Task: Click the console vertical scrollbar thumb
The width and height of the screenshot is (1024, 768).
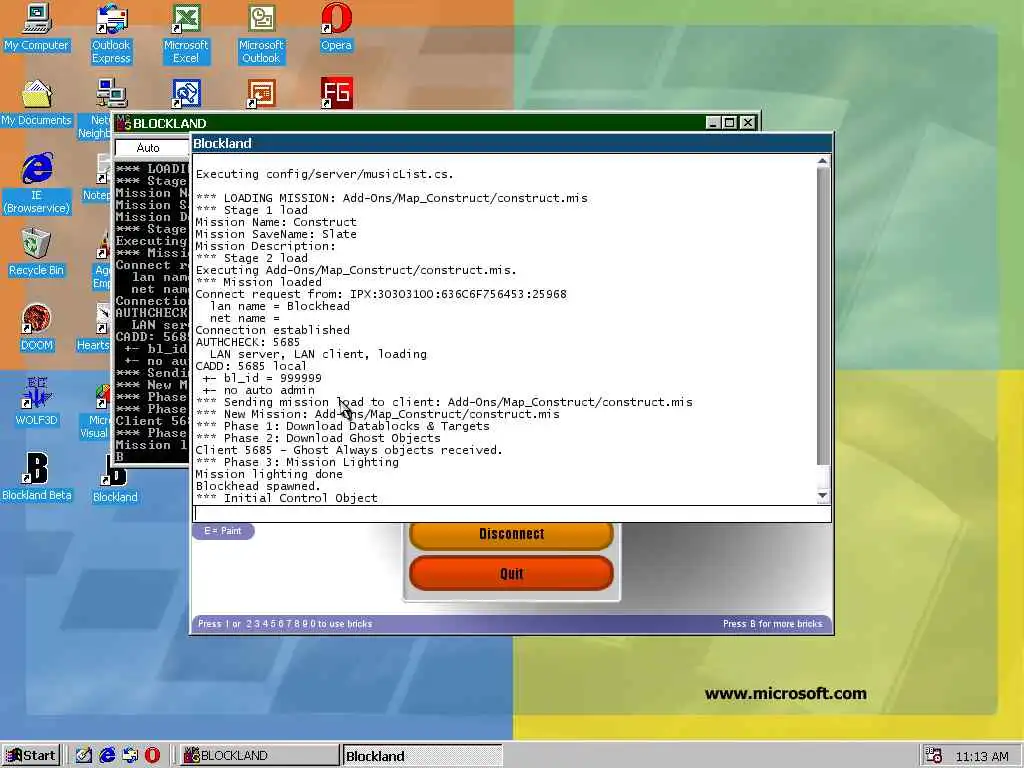Action: (823, 317)
